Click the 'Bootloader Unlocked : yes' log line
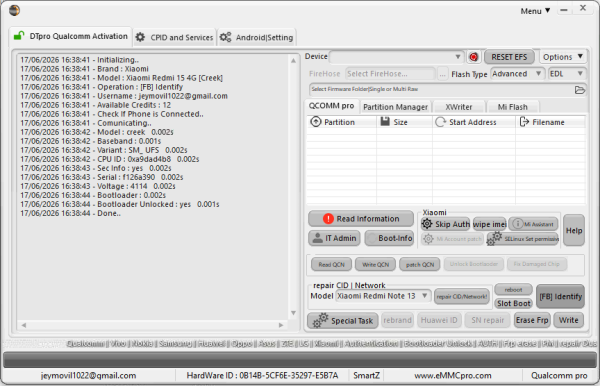600x386 pixels. (x=120, y=204)
